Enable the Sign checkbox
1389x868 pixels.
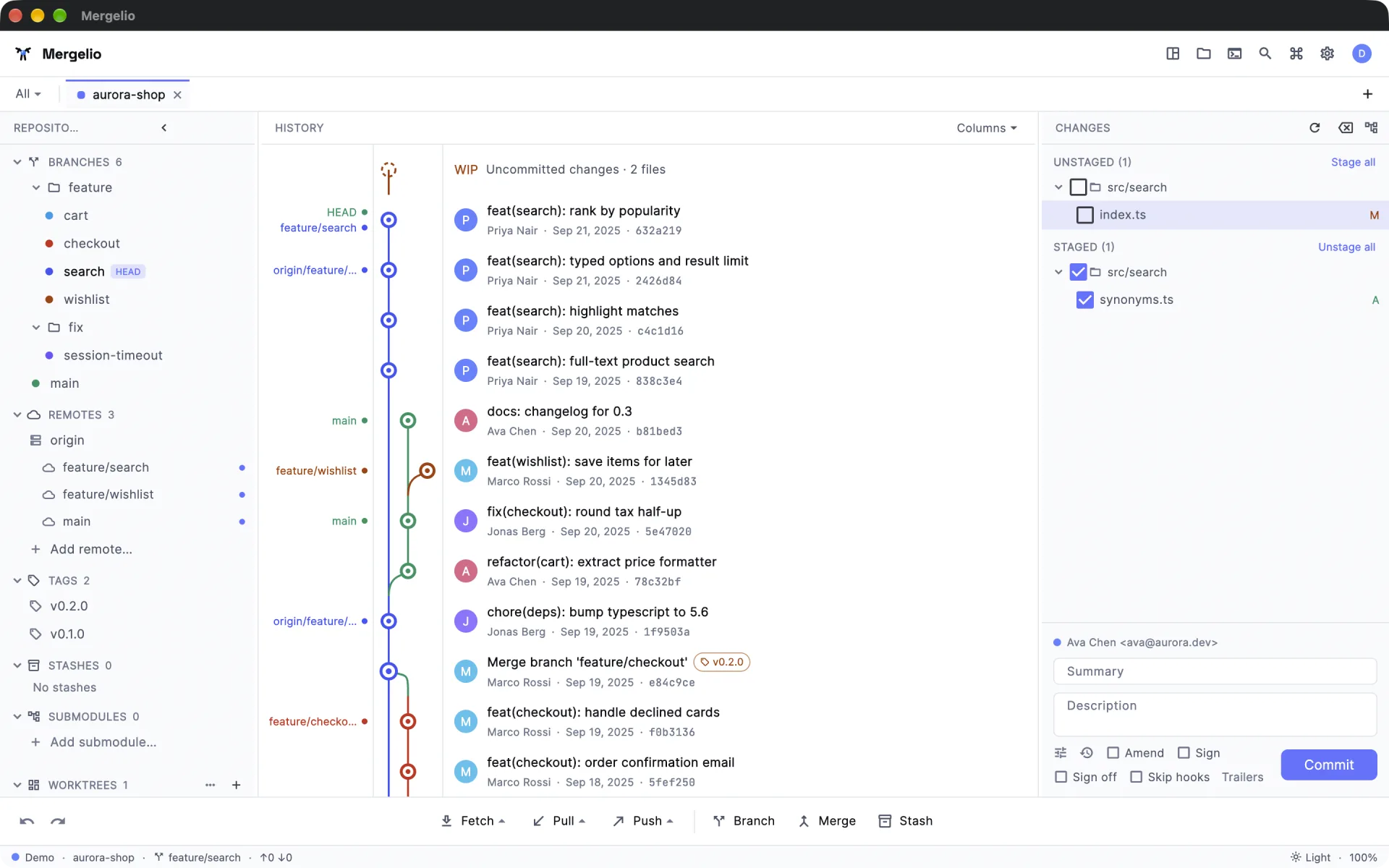[x=1184, y=753]
